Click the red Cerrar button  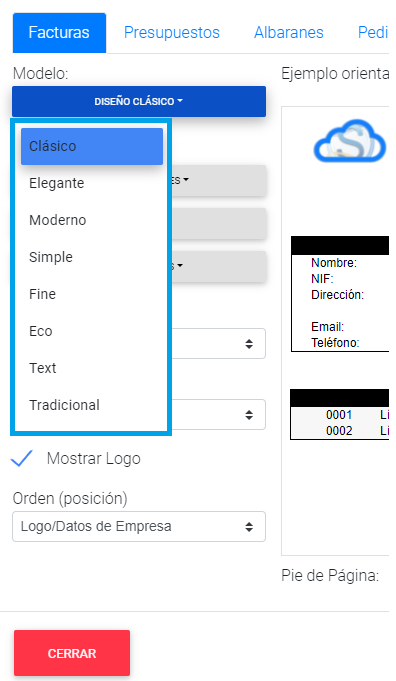pos(72,653)
